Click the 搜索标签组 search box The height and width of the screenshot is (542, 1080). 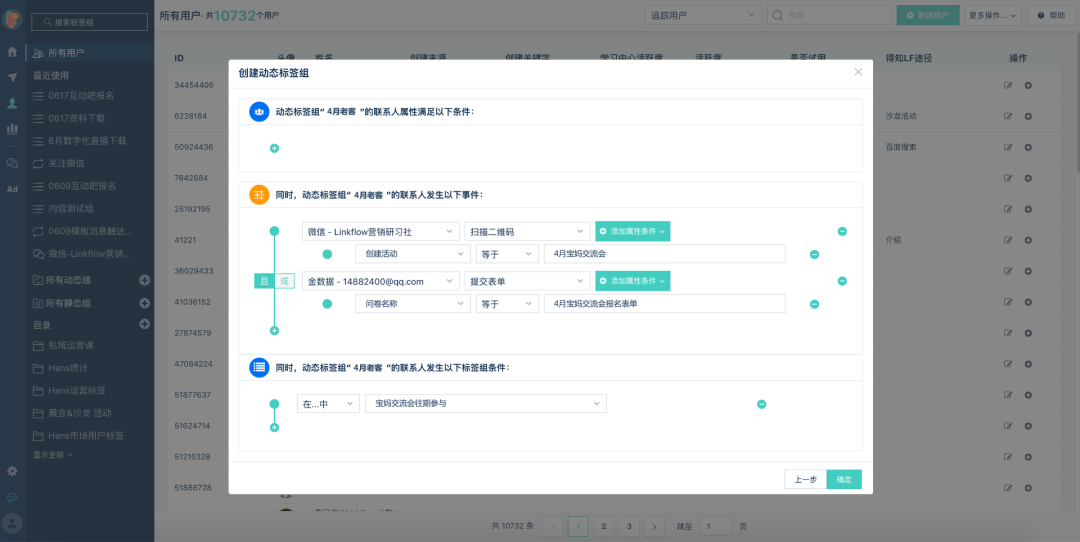90,22
